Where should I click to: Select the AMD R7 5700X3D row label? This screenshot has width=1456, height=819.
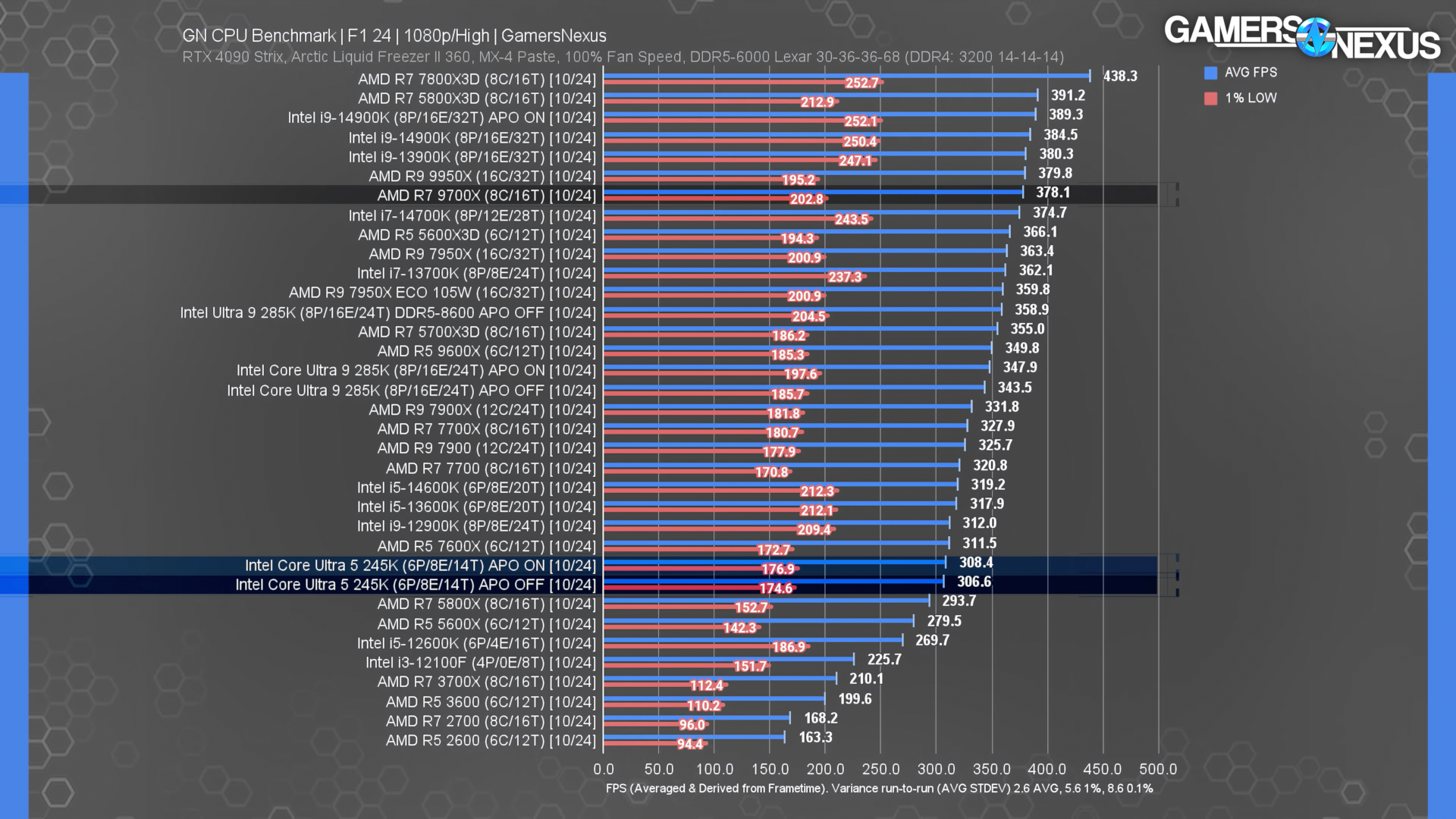pos(477,332)
